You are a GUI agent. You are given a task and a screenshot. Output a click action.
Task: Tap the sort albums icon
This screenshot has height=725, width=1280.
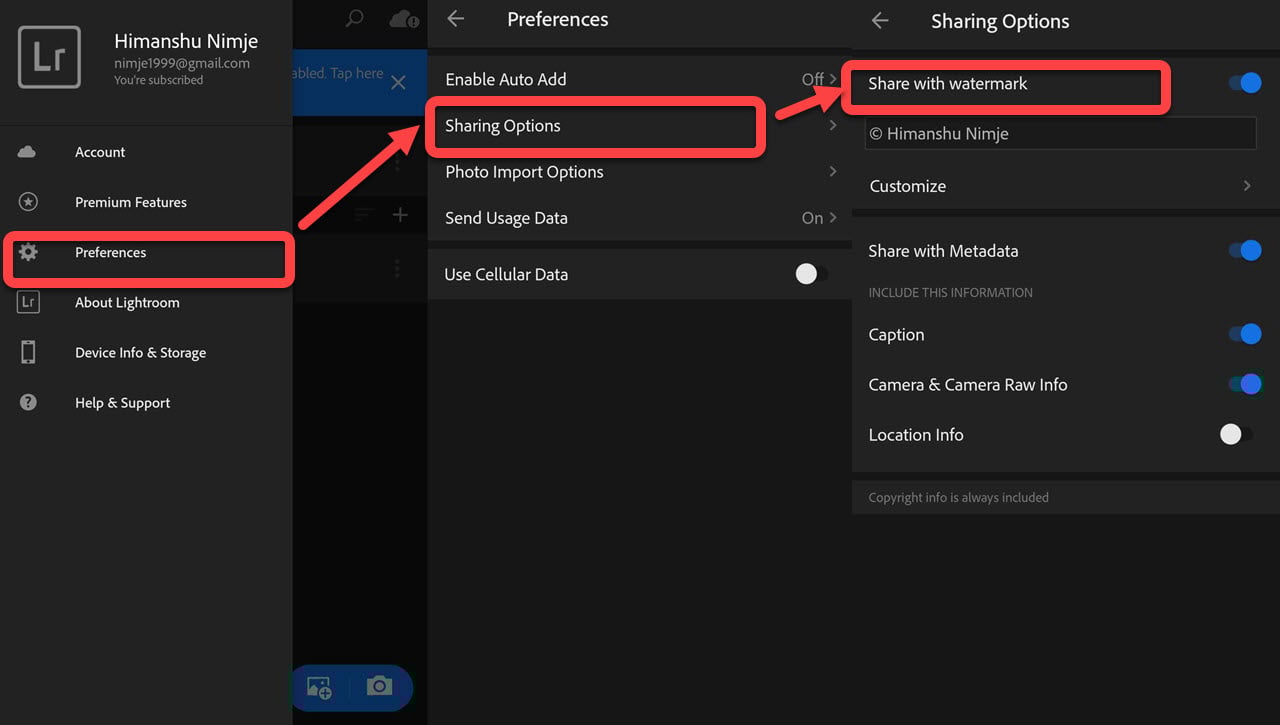364,215
